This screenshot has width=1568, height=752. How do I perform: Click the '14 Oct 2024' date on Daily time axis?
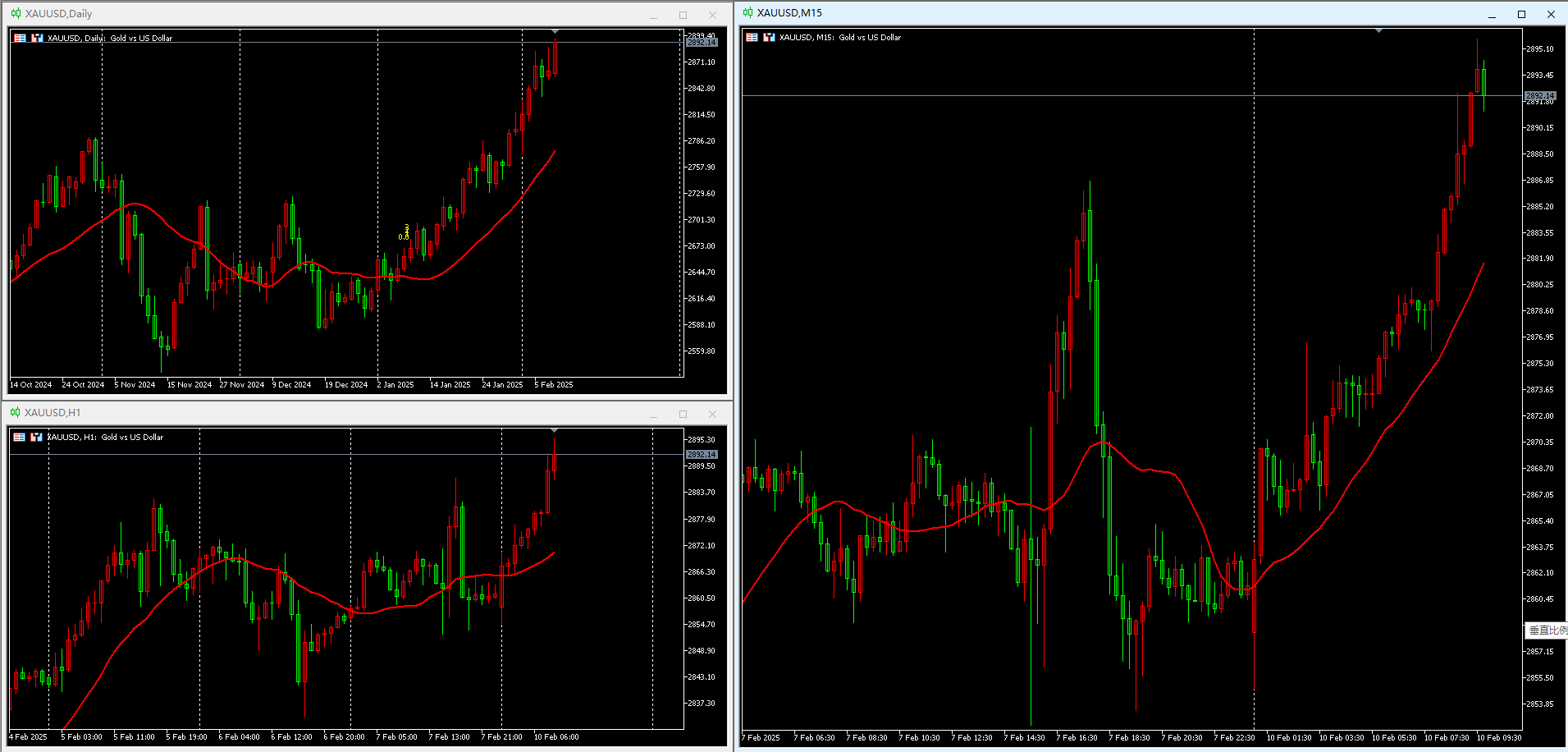point(30,384)
